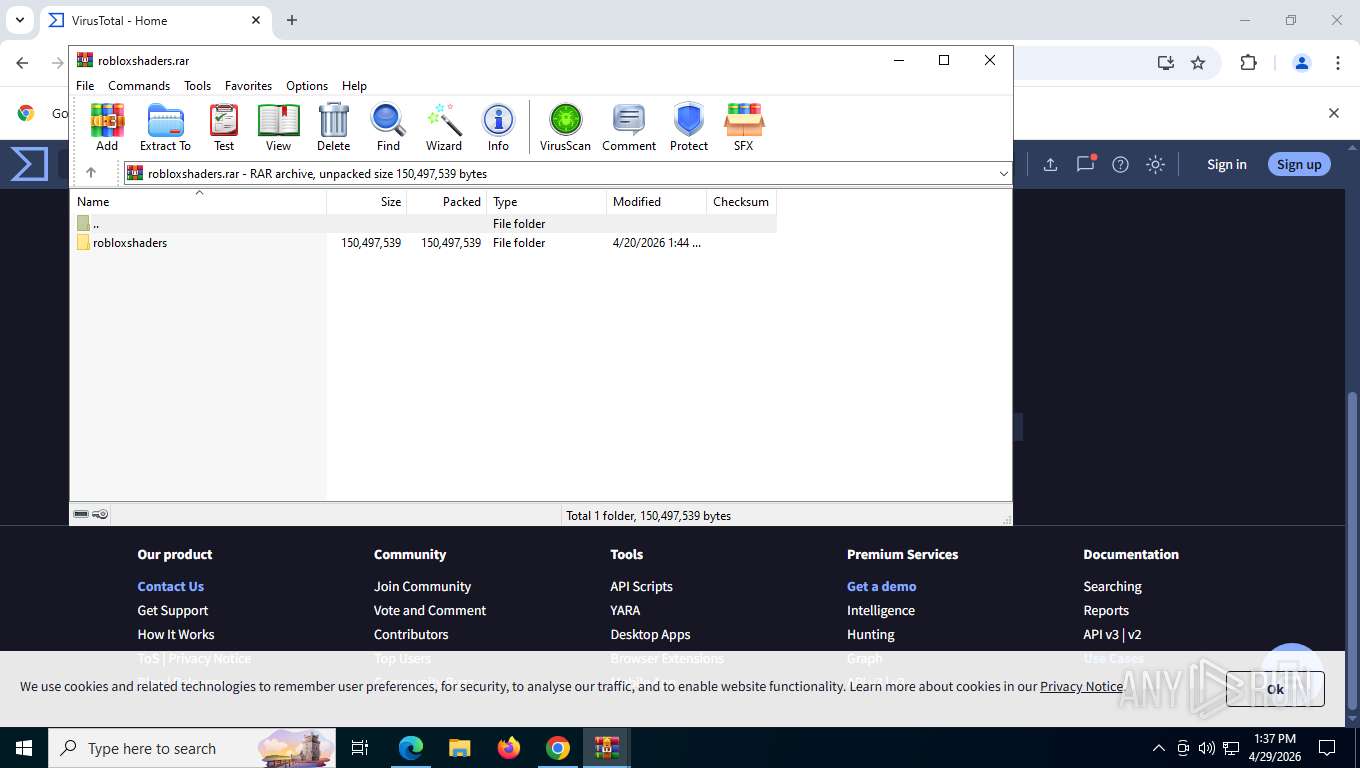
Task: Open the Help menu in WinRAR
Action: click(x=354, y=86)
